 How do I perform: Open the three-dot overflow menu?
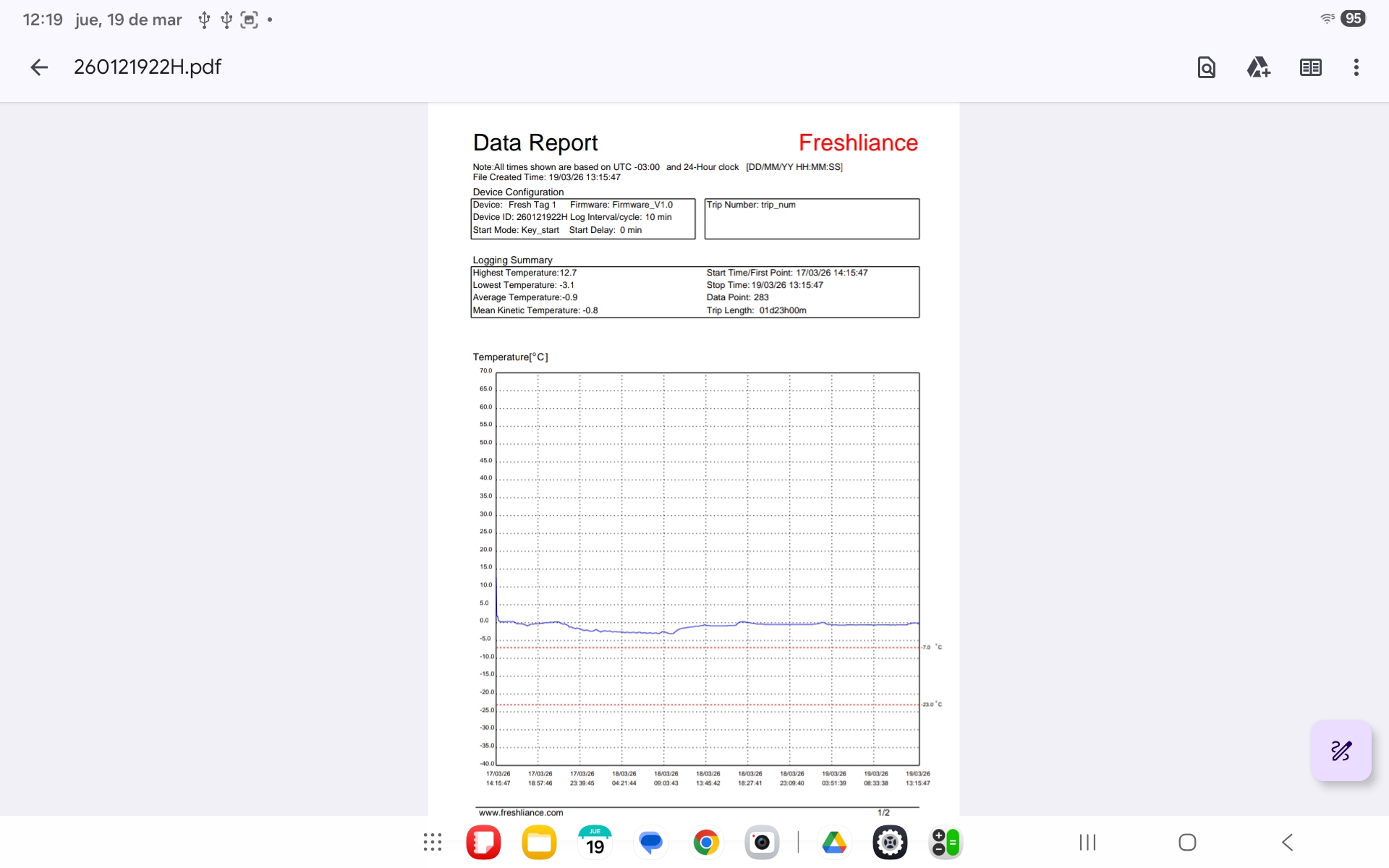point(1356,67)
